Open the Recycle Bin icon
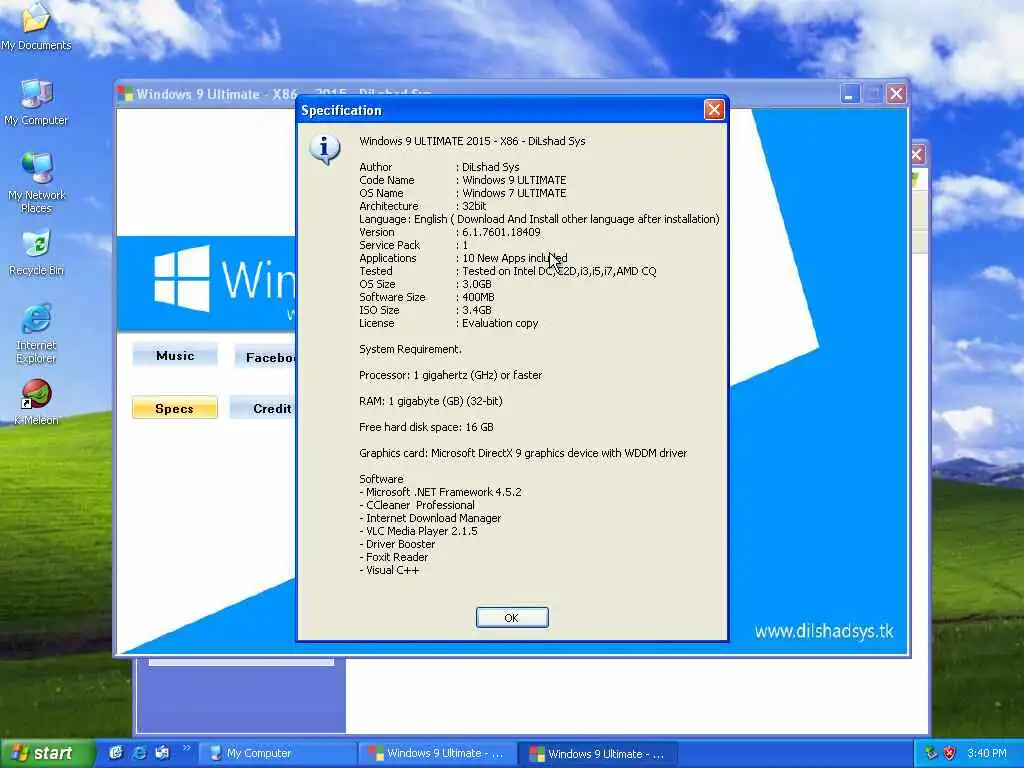The image size is (1024, 768). point(36,252)
